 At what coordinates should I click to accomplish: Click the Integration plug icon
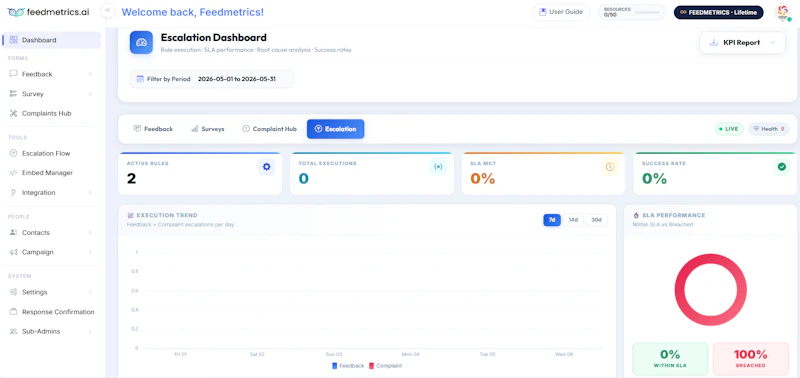[13, 193]
